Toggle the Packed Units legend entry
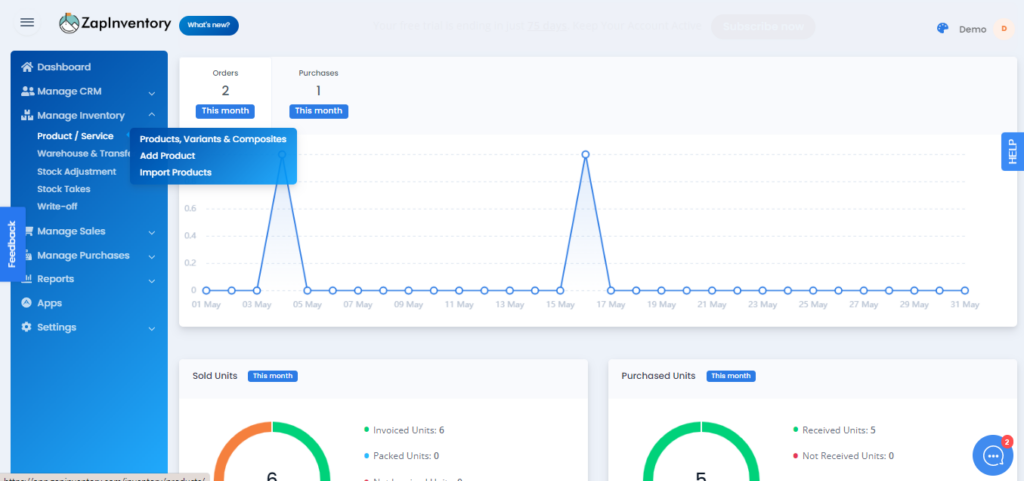Viewport: 1024px width, 481px height. [x=402, y=456]
